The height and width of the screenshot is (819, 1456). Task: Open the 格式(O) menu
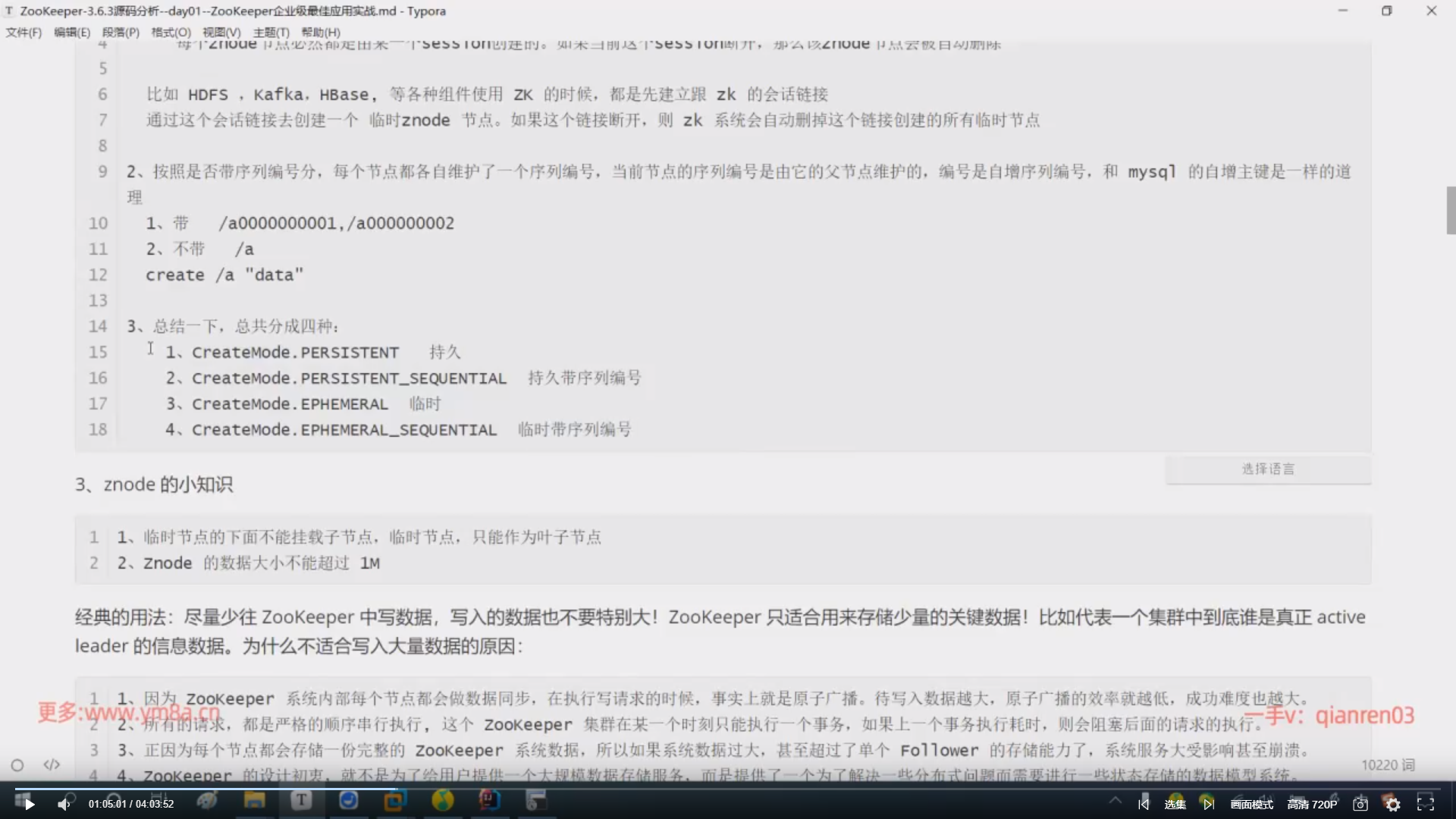(x=171, y=32)
